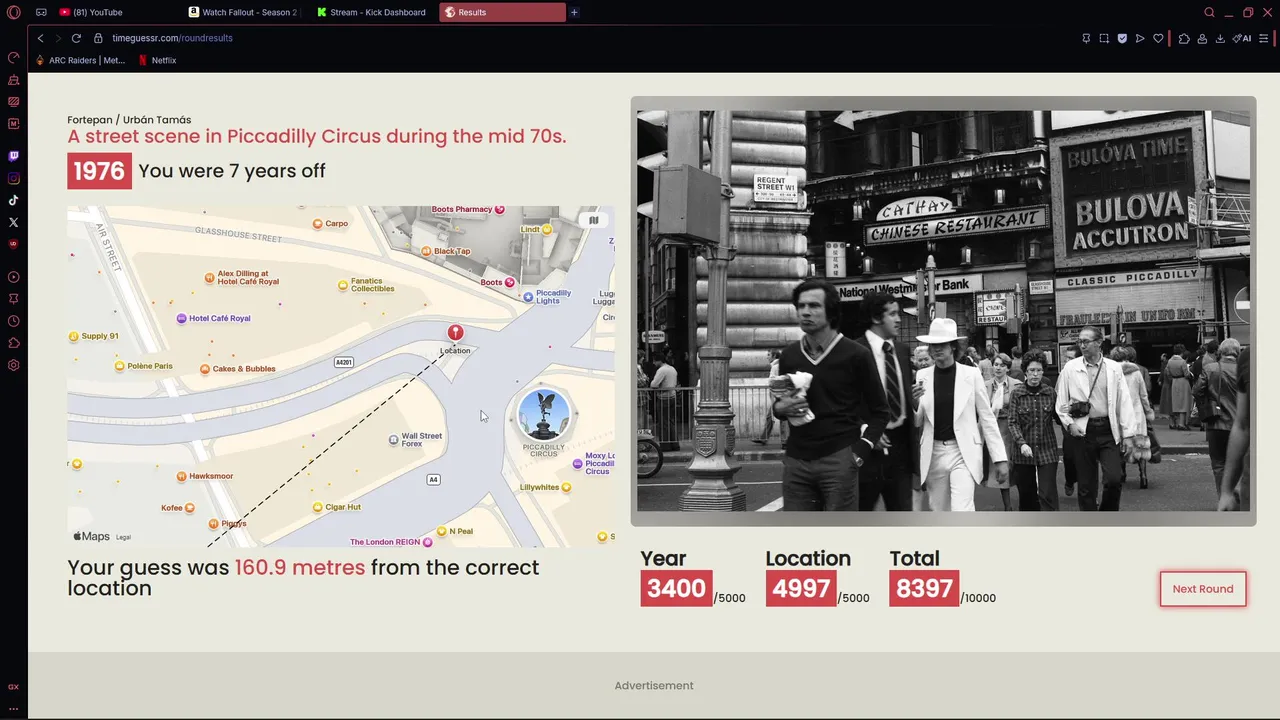The height and width of the screenshot is (720, 1280).
Task: Click the Boots Pharmacy map label
Action: 467,209
